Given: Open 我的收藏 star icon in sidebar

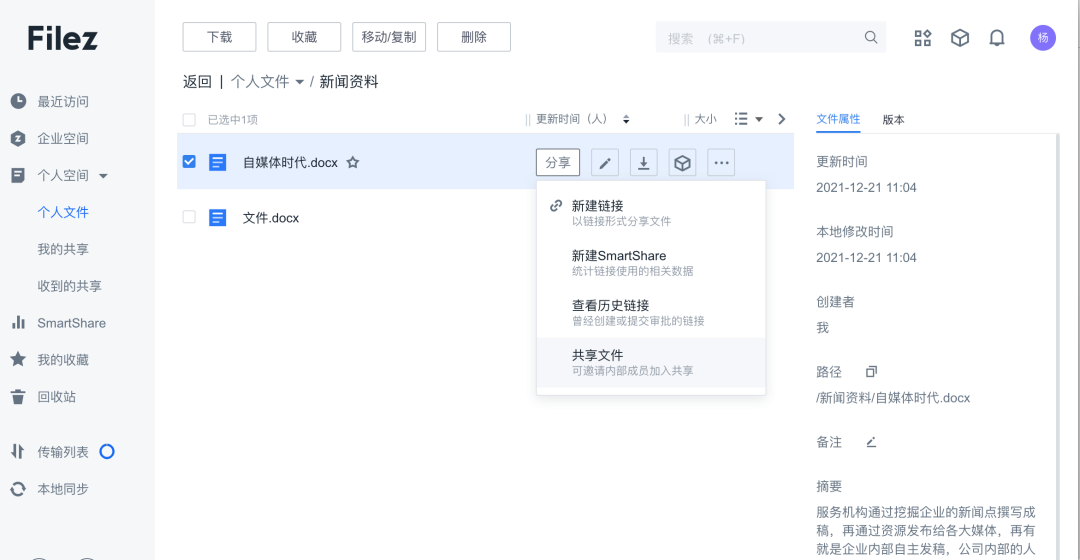Looking at the screenshot, I should tap(19, 360).
